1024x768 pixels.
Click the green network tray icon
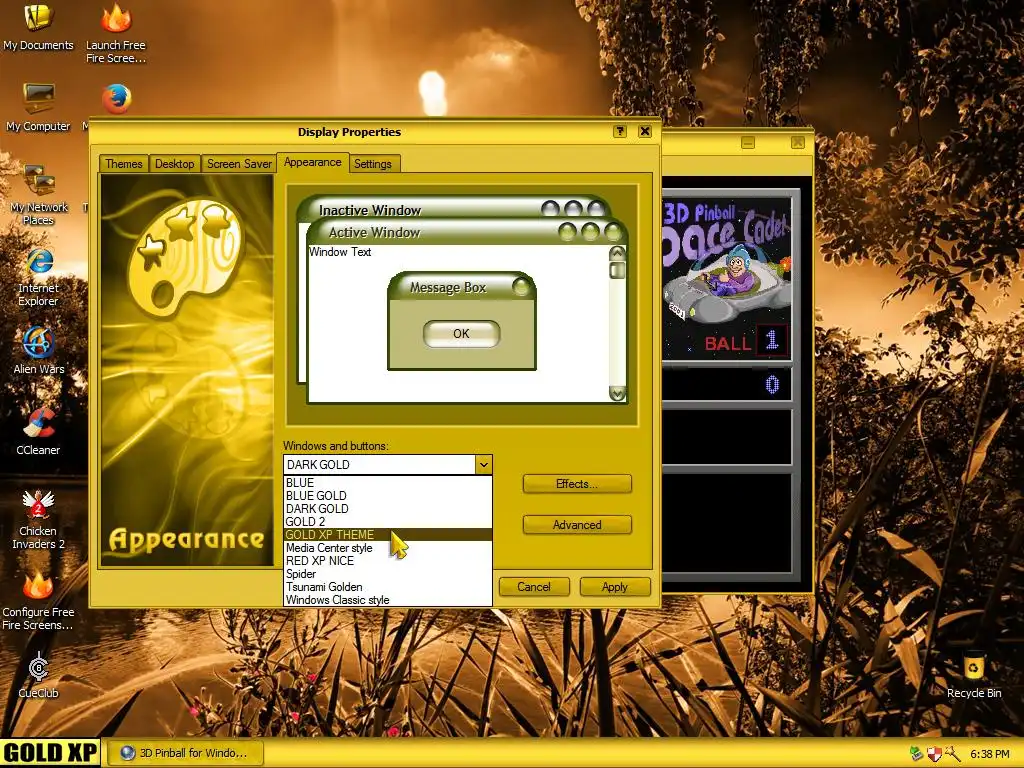click(917, 754)
